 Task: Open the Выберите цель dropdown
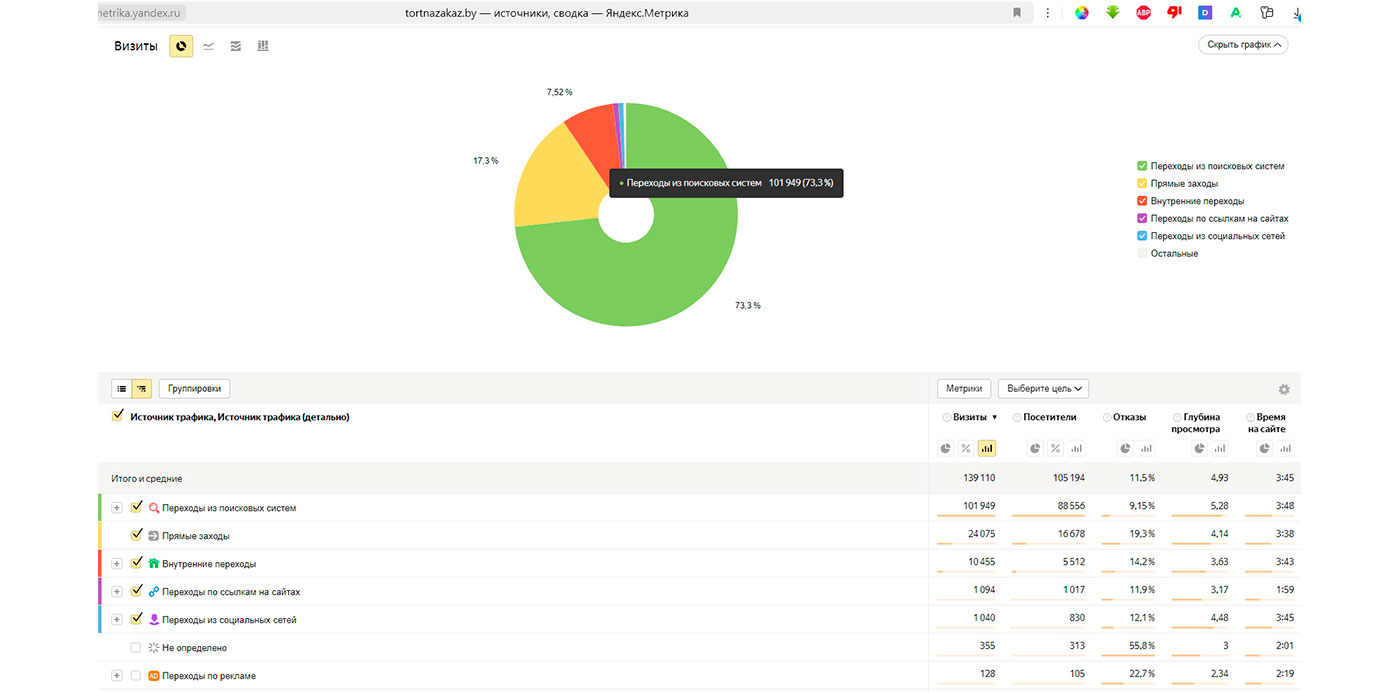click(x=1043, y=389)
